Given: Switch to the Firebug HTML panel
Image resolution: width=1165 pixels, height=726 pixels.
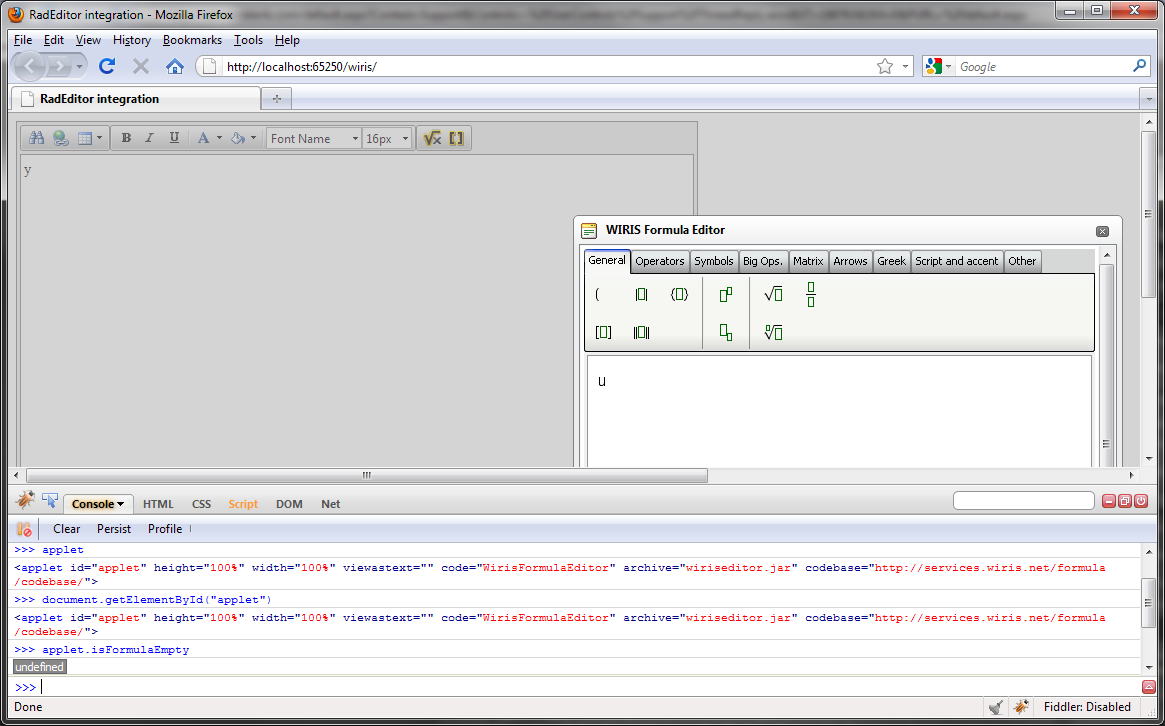Looking at the screenshot, I should 158,504.
